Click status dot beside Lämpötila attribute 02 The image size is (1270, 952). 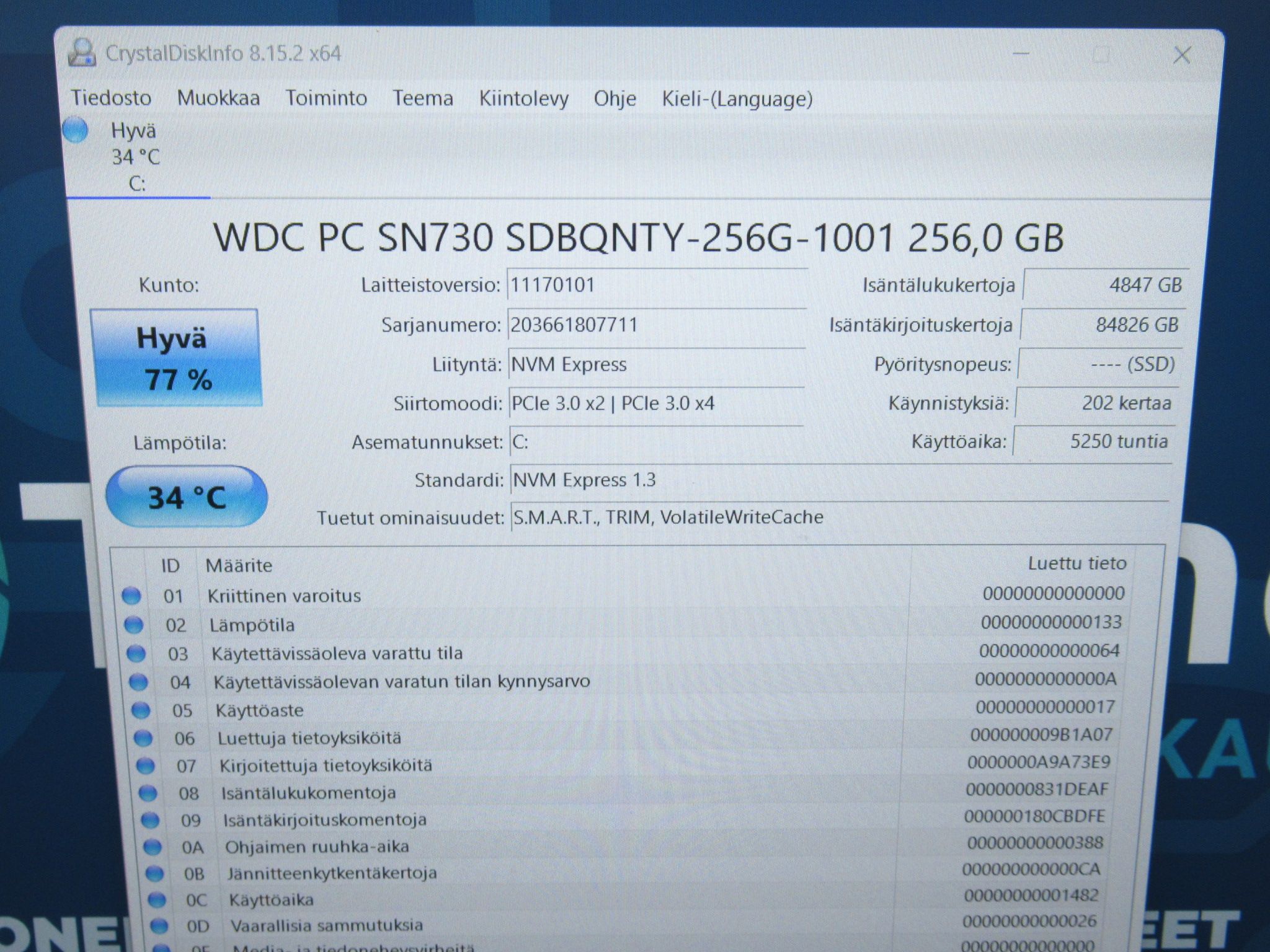[x=133, y=625]
